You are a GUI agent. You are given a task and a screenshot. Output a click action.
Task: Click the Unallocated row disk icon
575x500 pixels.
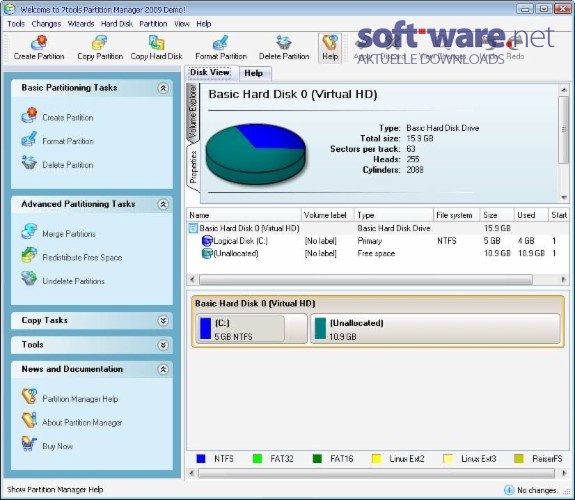point(207,253)
